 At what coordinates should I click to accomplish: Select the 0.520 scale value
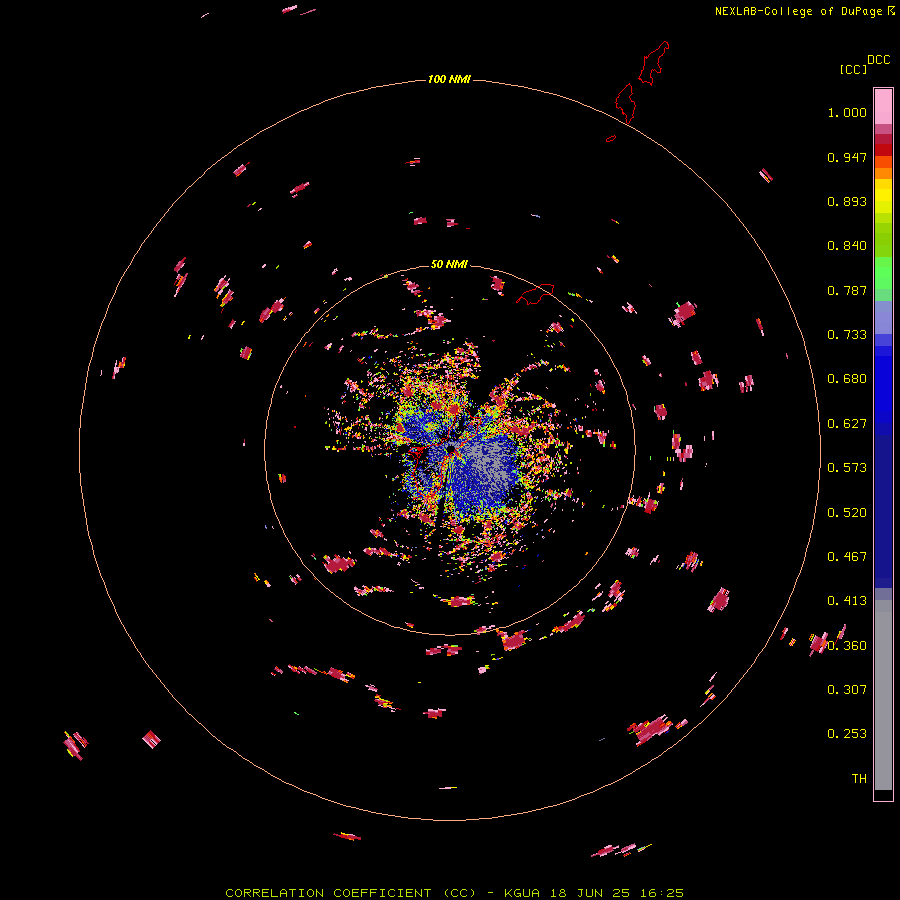tap(847, 513)
